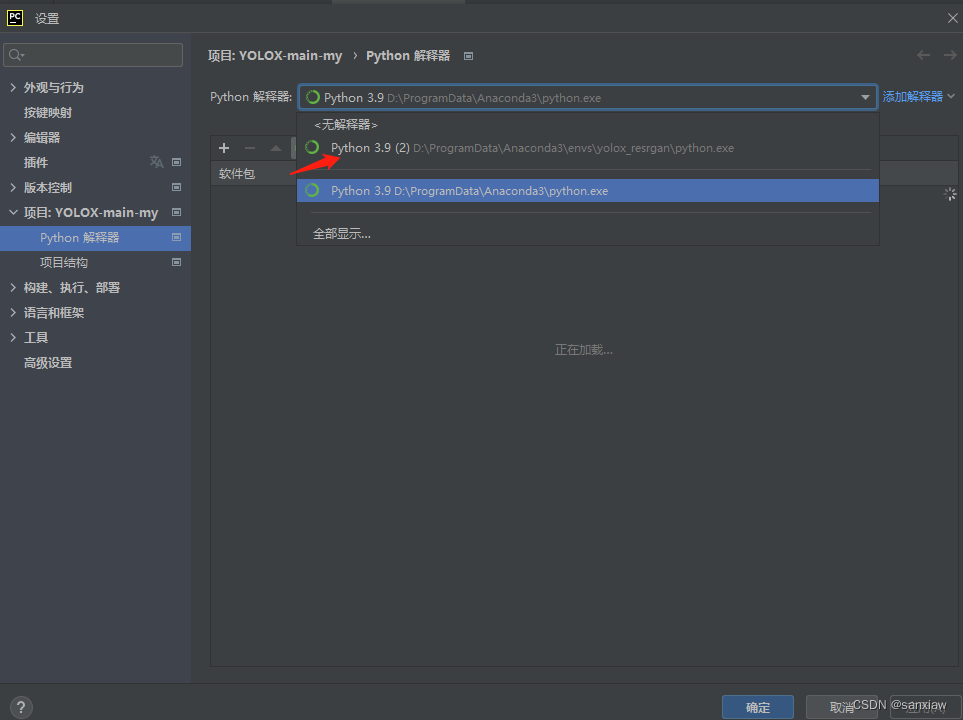Viewport: 963px width, 720px height.
Task: Click spinner icon beside Python 3.9 (2) entry
Action: point(312,147)
